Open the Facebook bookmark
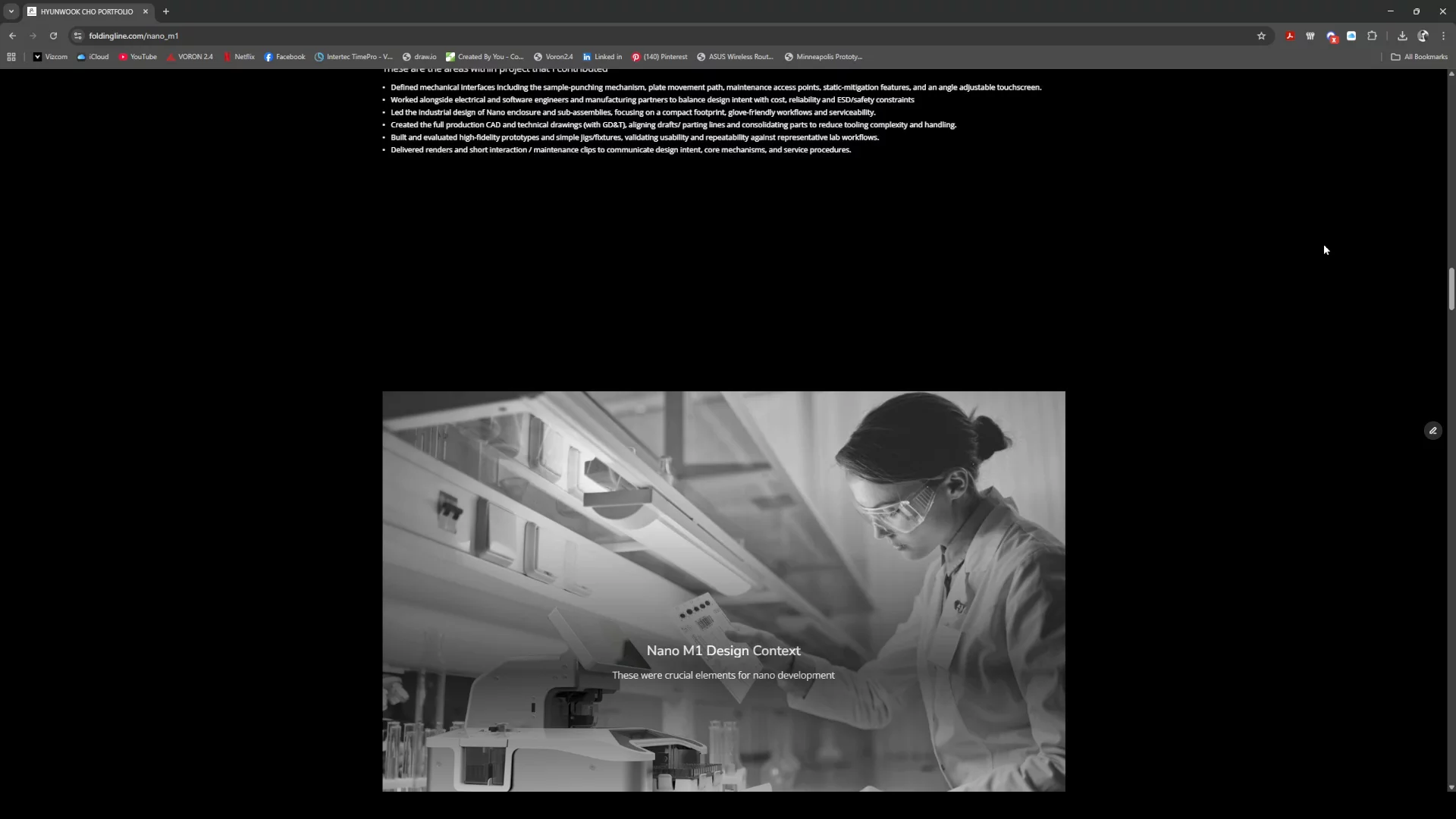Screen dimensions: 1456x819 [x=284, y=57]
